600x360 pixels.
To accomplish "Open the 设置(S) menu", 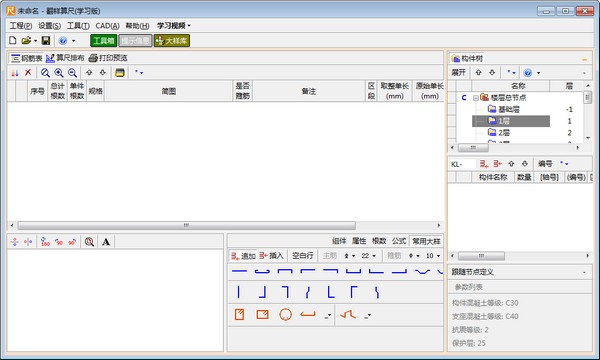I will pos(49,26).
